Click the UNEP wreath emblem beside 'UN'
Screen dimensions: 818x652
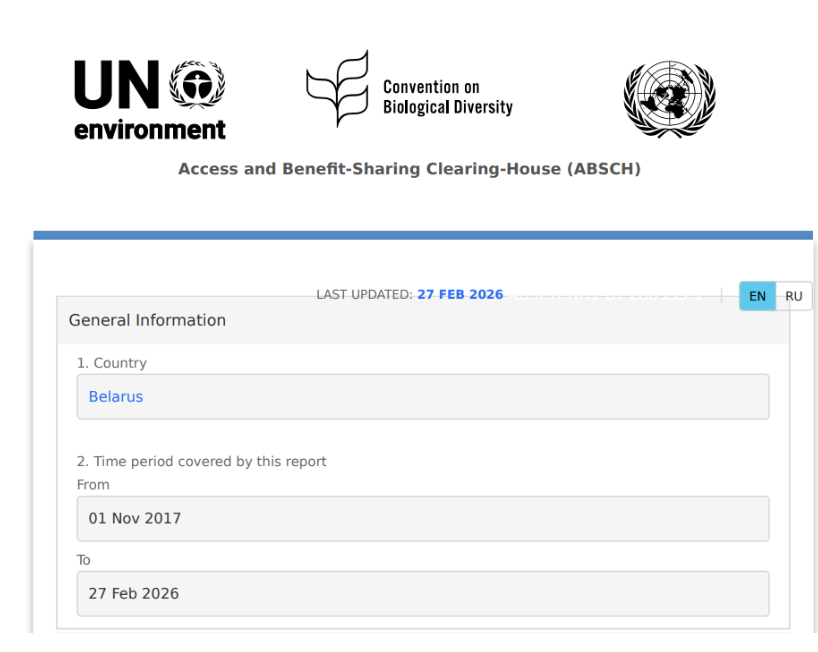point(198,84)
